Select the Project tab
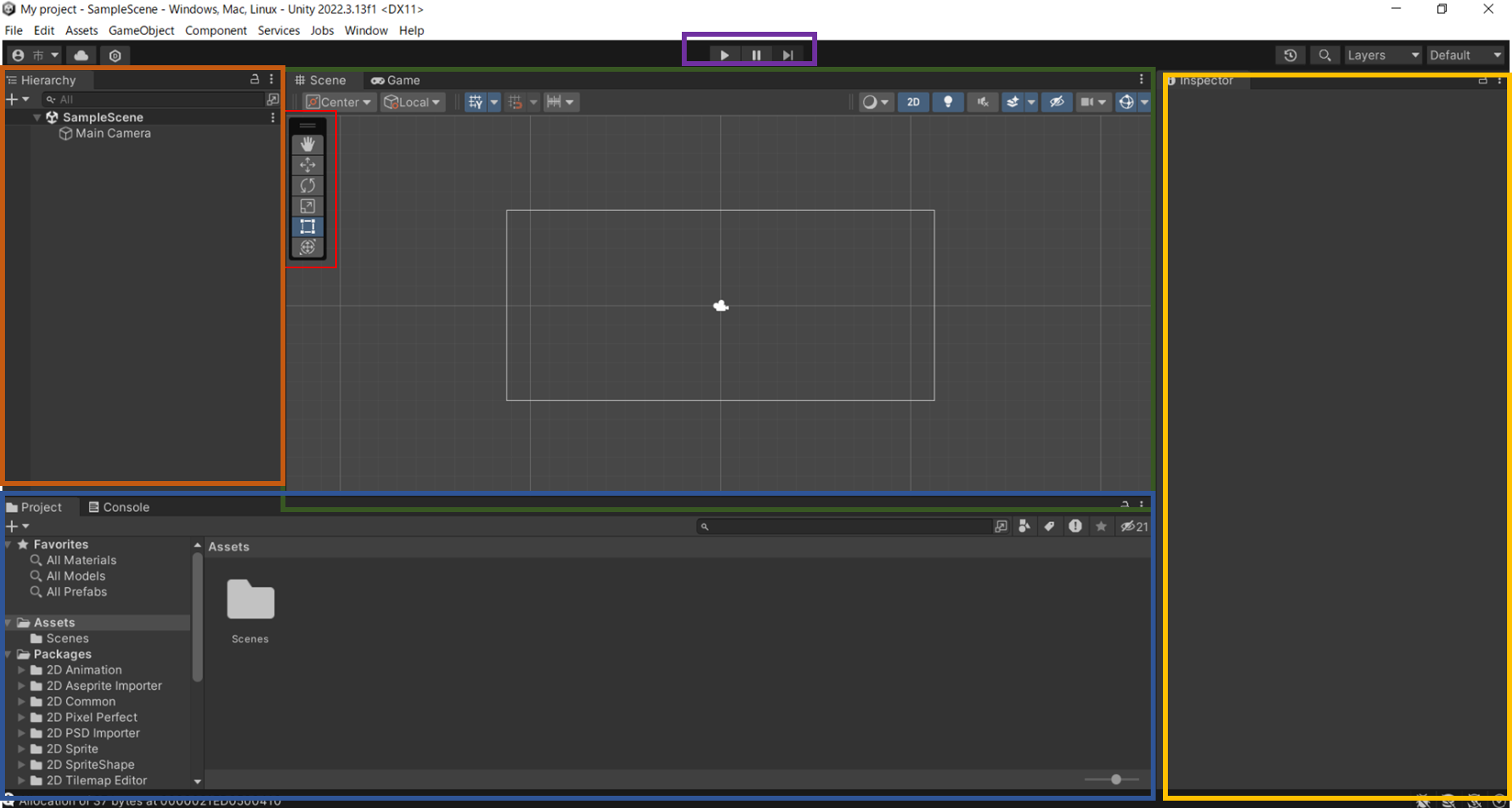This screenshot has height=808, width=1512. (34, 507)
